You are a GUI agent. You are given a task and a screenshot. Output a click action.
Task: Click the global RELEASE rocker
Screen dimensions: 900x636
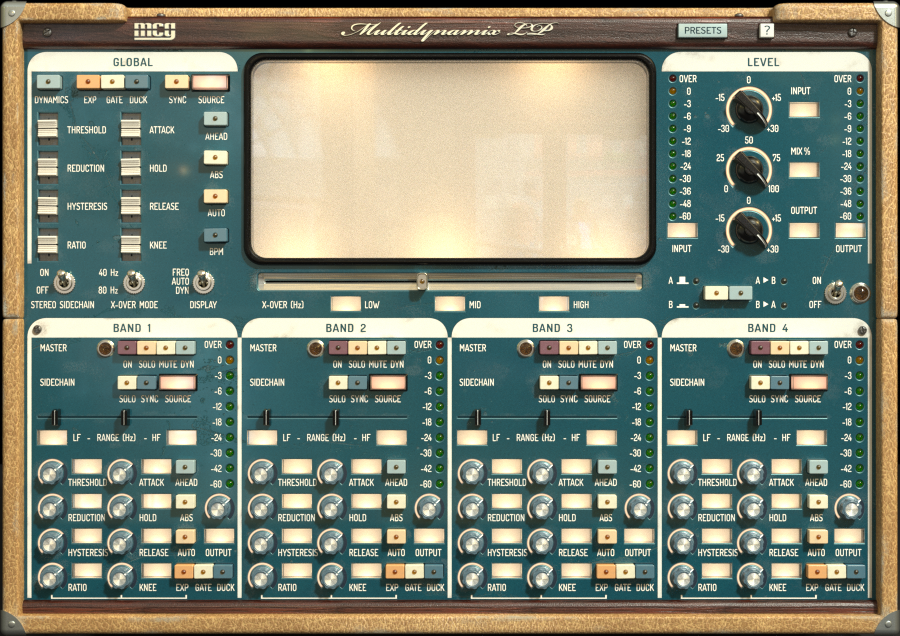pos(131,205)
